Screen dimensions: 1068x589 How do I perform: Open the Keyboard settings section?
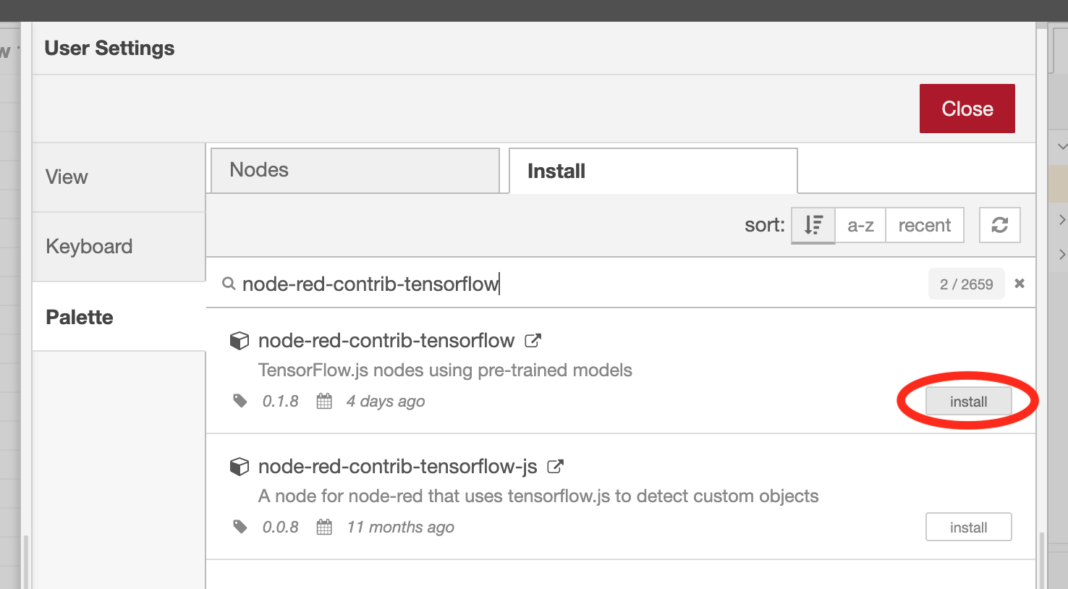pyautogui.click(x=88, y=246)
